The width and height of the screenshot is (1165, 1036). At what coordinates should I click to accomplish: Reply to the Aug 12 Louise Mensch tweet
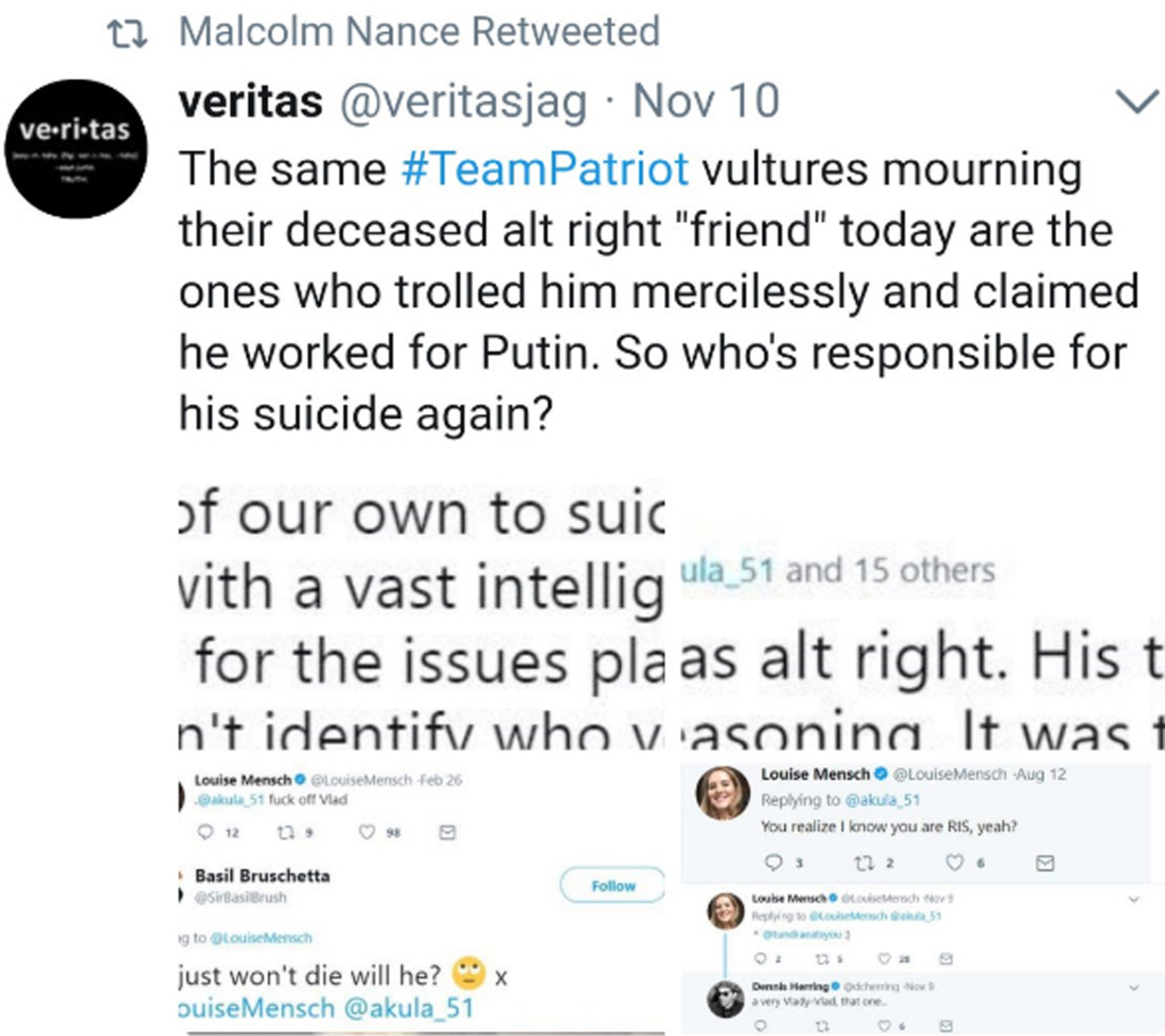(773, 863)
